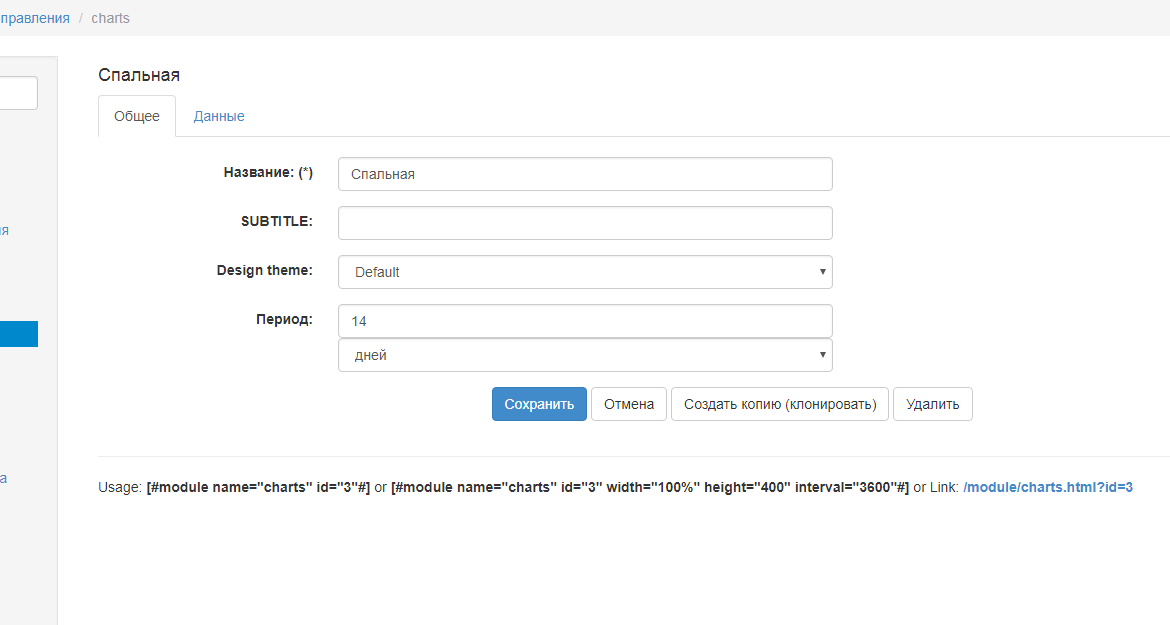This screenshot has width=1170, height=625.
Task: Click the charts breadcrumb item
Action: 110,18
